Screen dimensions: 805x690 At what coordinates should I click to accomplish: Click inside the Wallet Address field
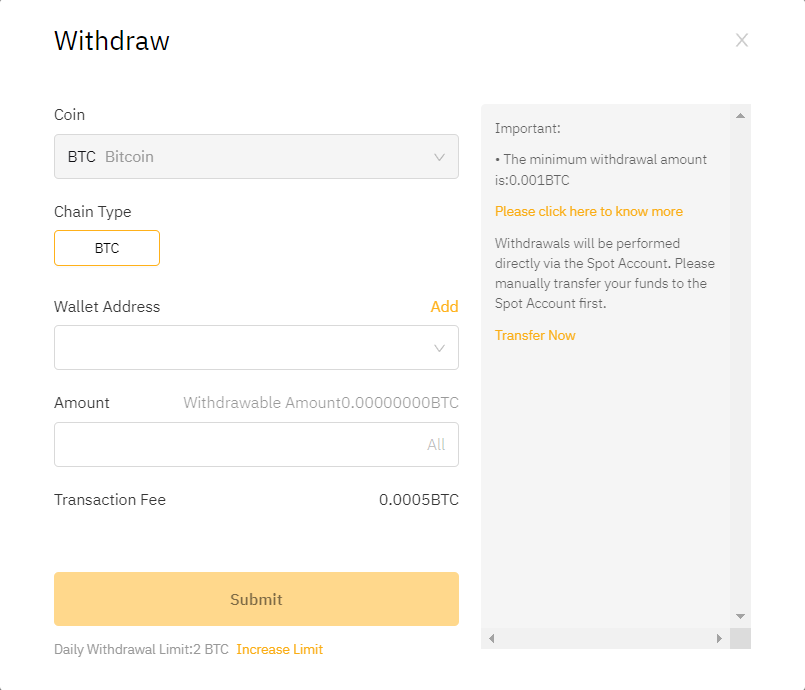pos(256,348)
